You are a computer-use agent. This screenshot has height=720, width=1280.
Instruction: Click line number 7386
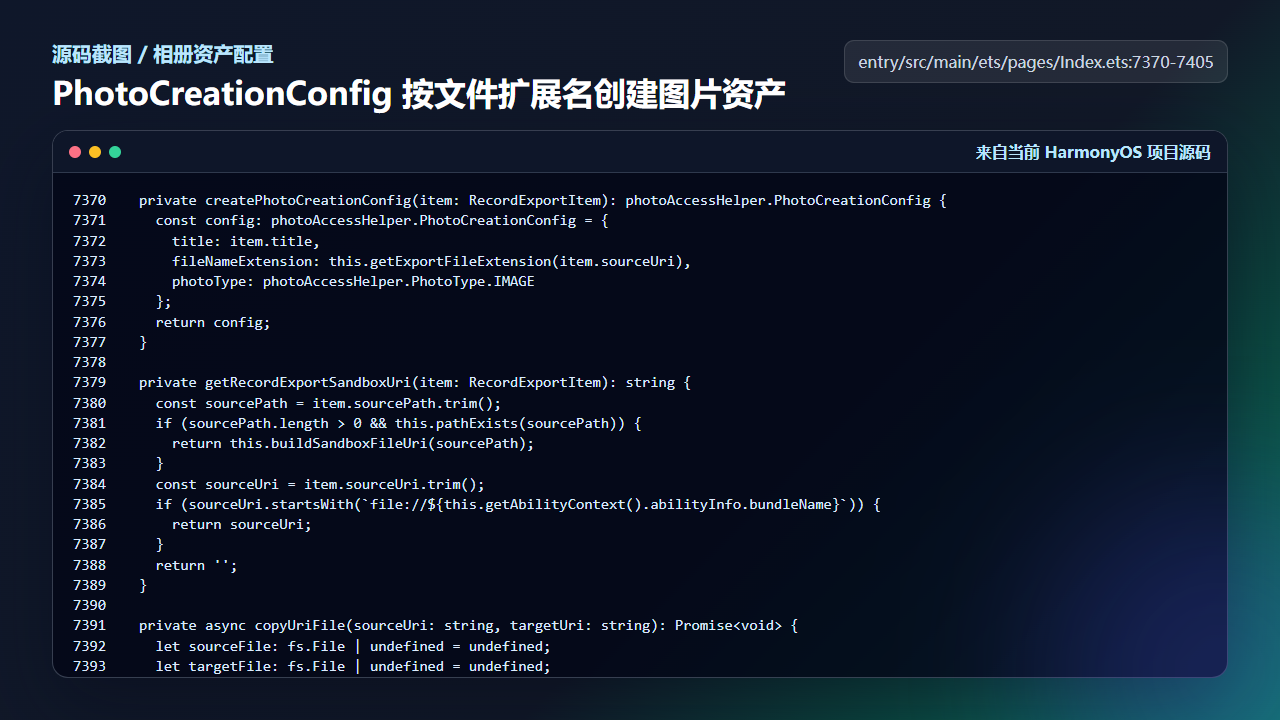tap(89, 524)
